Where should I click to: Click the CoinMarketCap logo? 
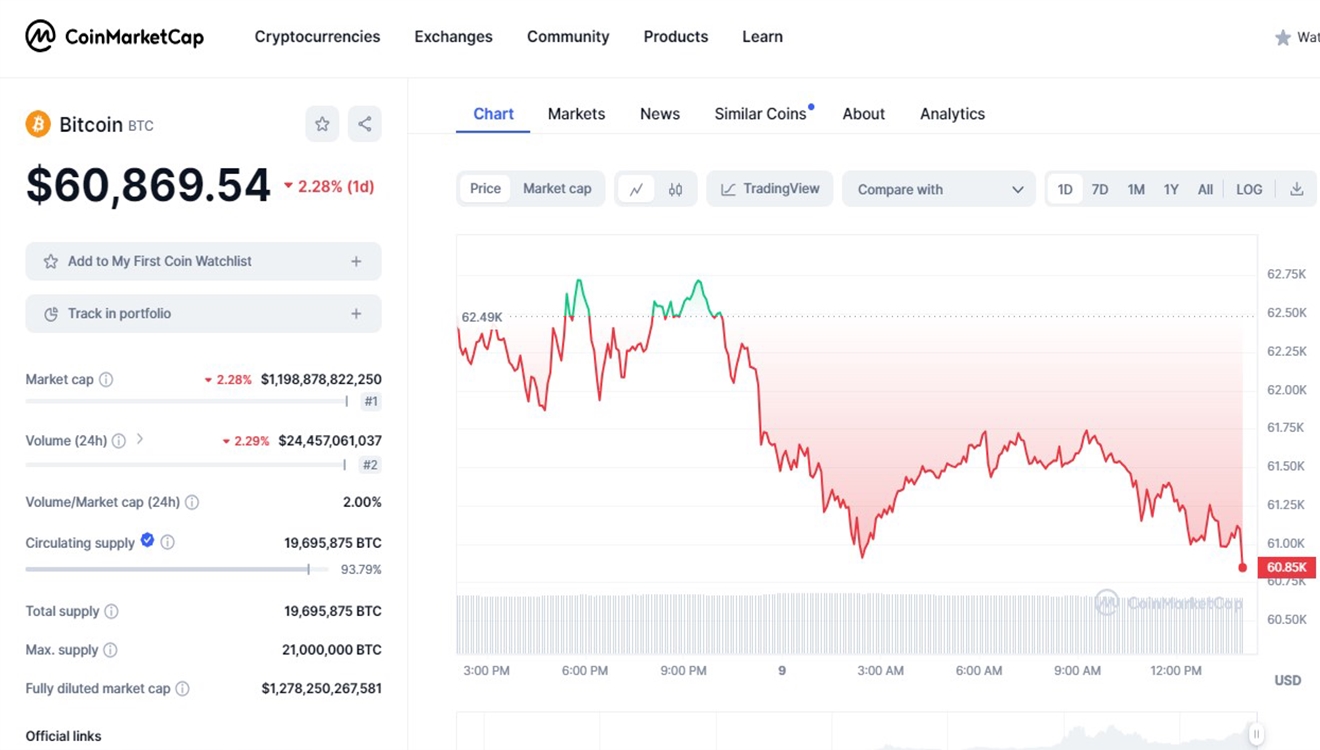(114, 37)
